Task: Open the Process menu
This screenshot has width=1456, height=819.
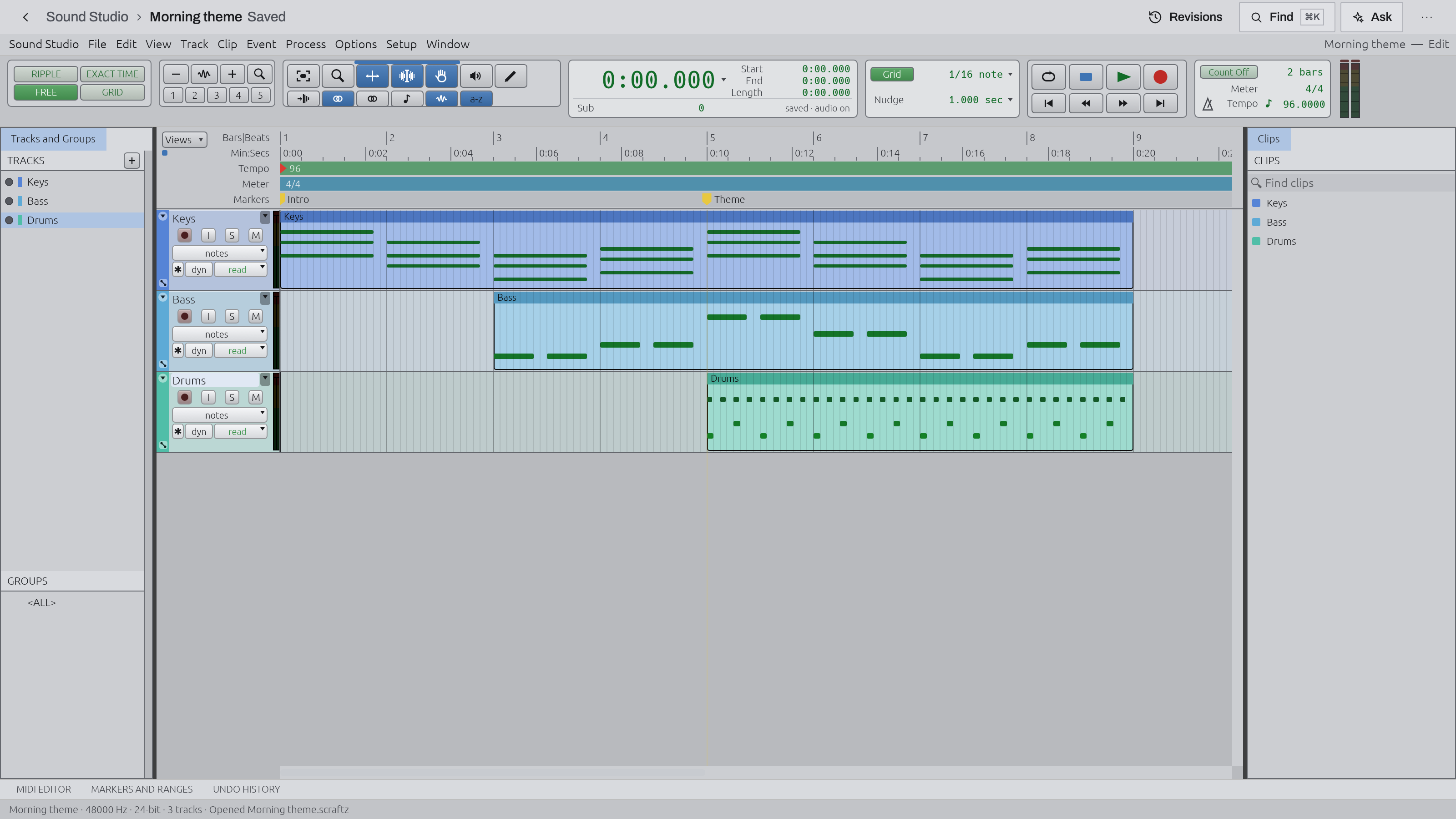Action: [x=305, y=44]
